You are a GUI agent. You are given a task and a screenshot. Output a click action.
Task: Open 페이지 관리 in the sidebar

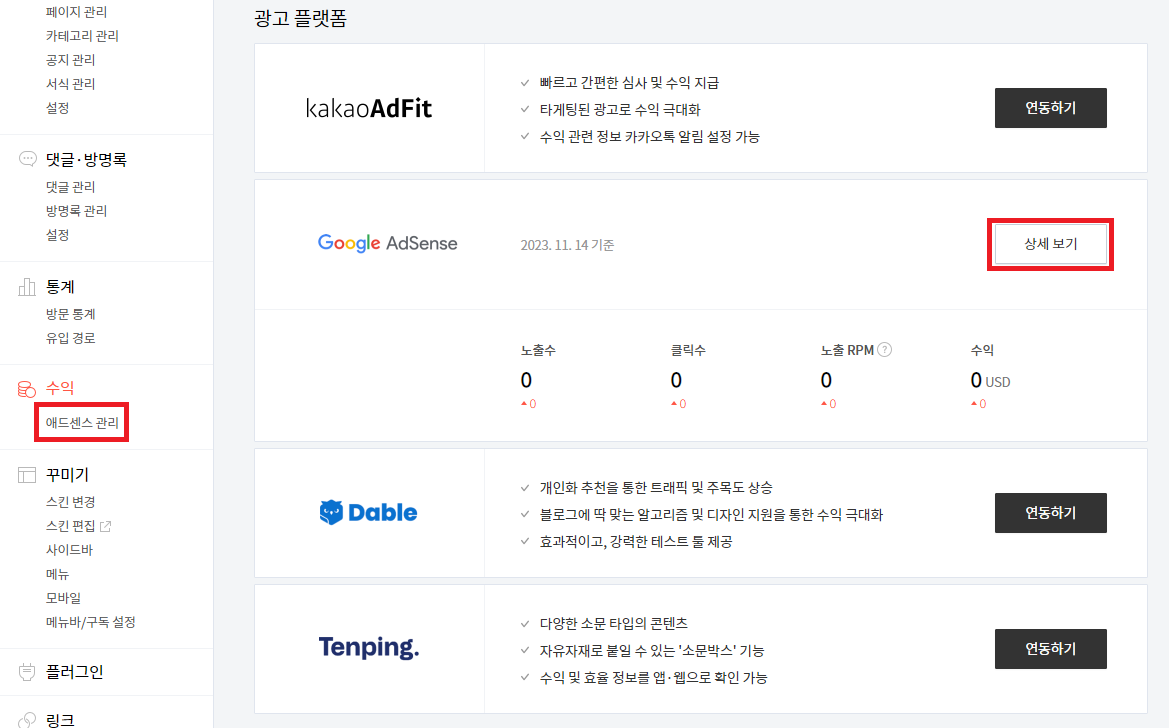[x=76, y=12]
